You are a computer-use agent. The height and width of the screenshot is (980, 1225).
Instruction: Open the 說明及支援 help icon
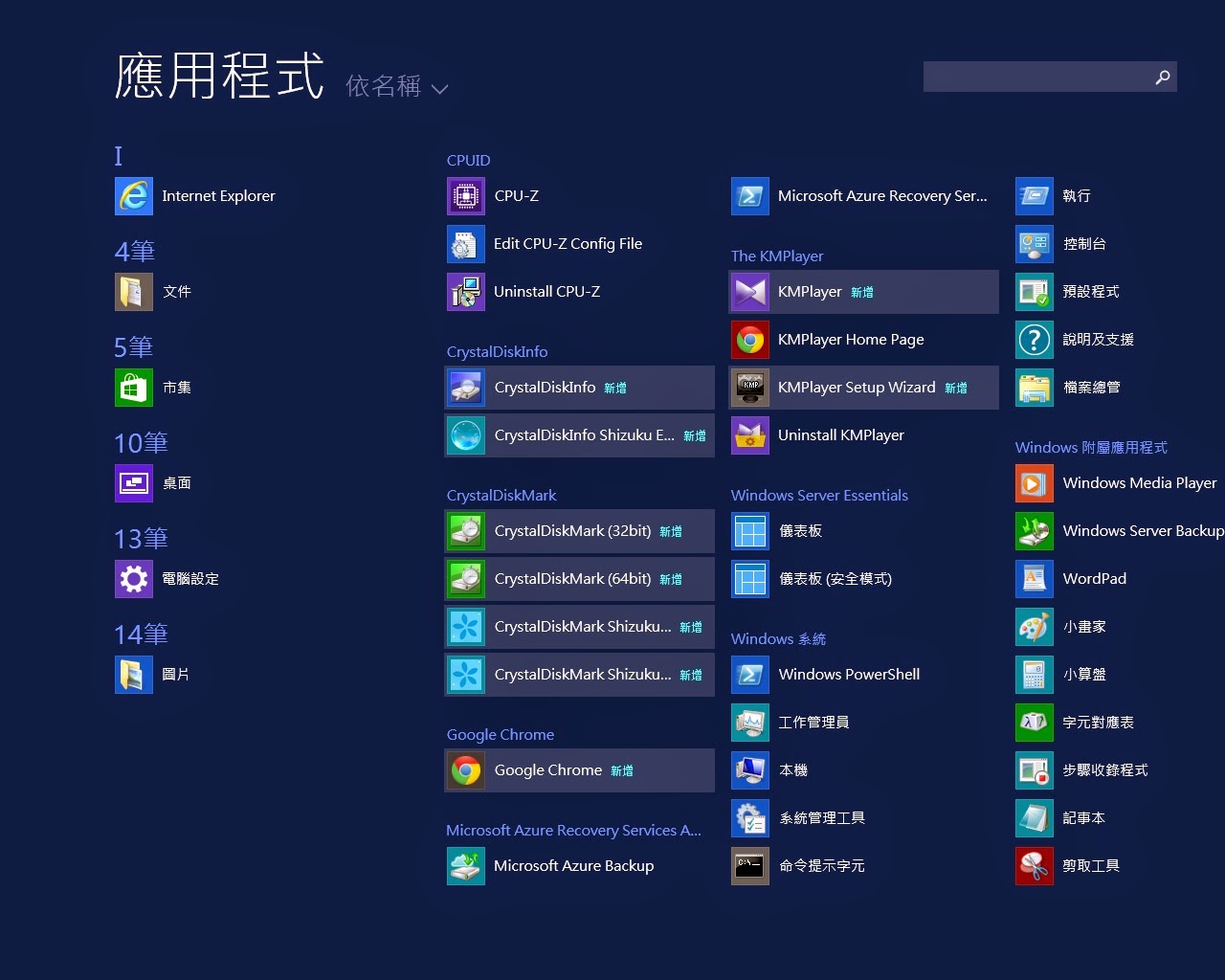coord(1035,340)
